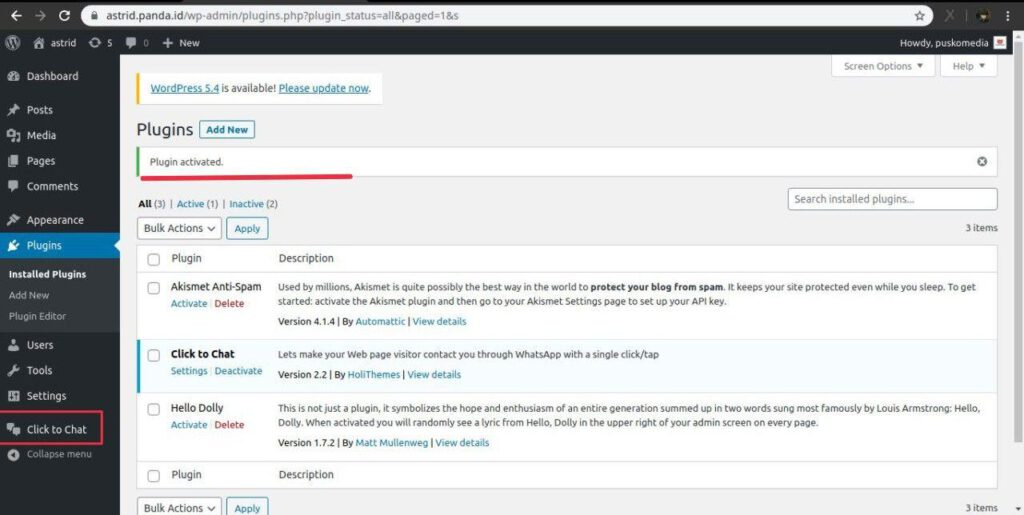Open the Chrome three-dot menu
1024x515 pixels.
(1010, 16)
